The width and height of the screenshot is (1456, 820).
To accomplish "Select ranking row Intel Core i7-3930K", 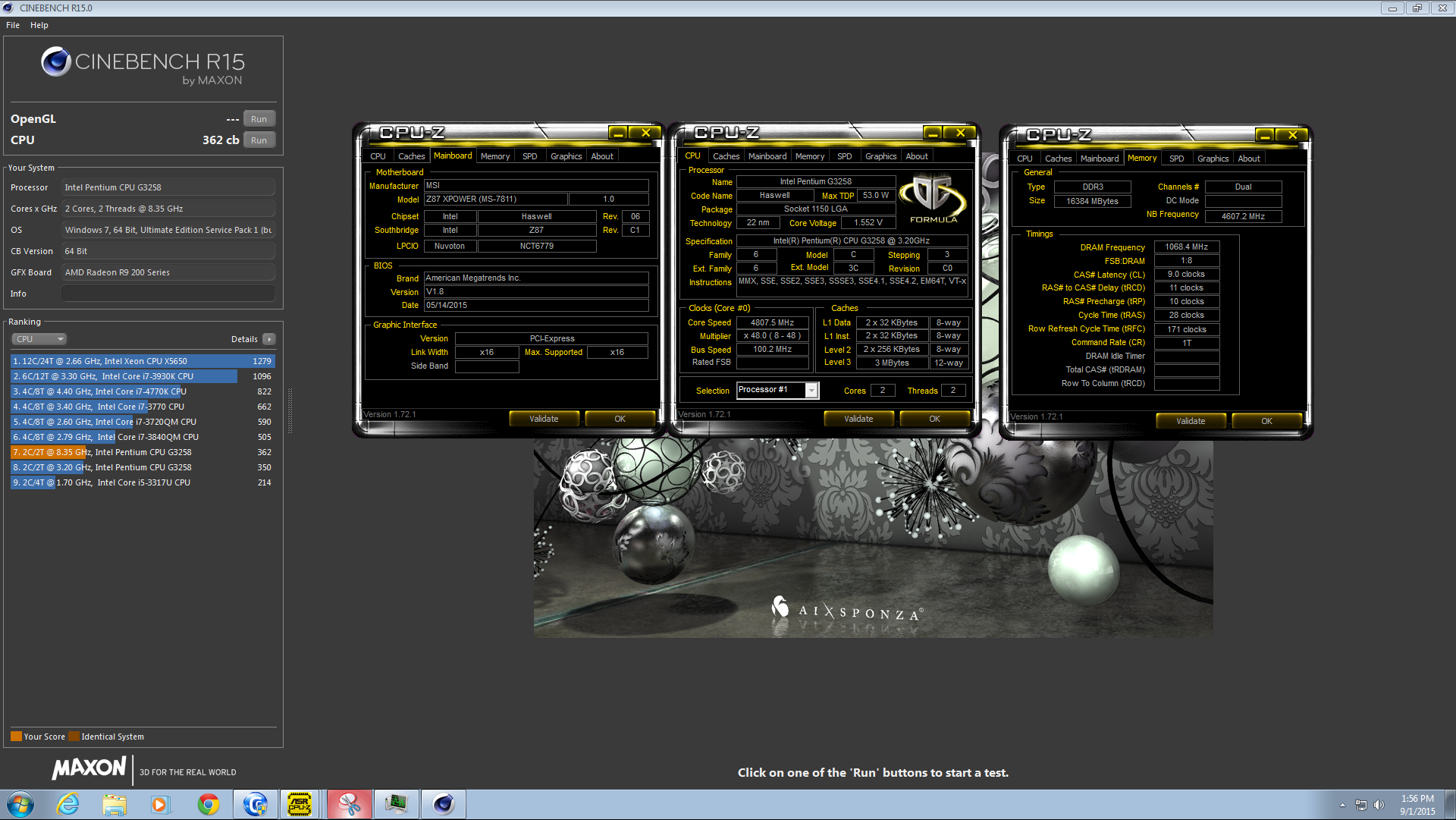I will click(143, 376).
